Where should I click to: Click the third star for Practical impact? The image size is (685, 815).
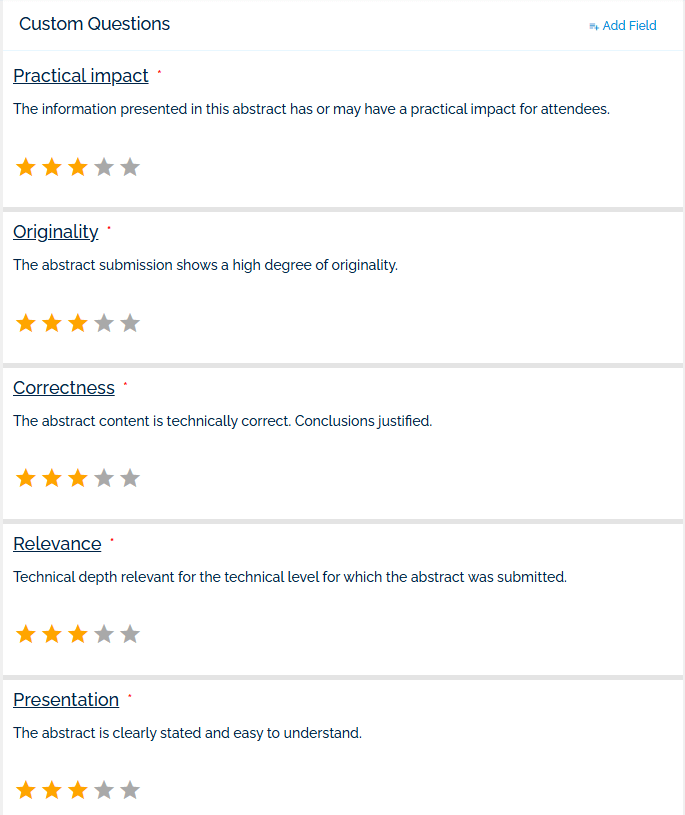click(x=78, y=167)
